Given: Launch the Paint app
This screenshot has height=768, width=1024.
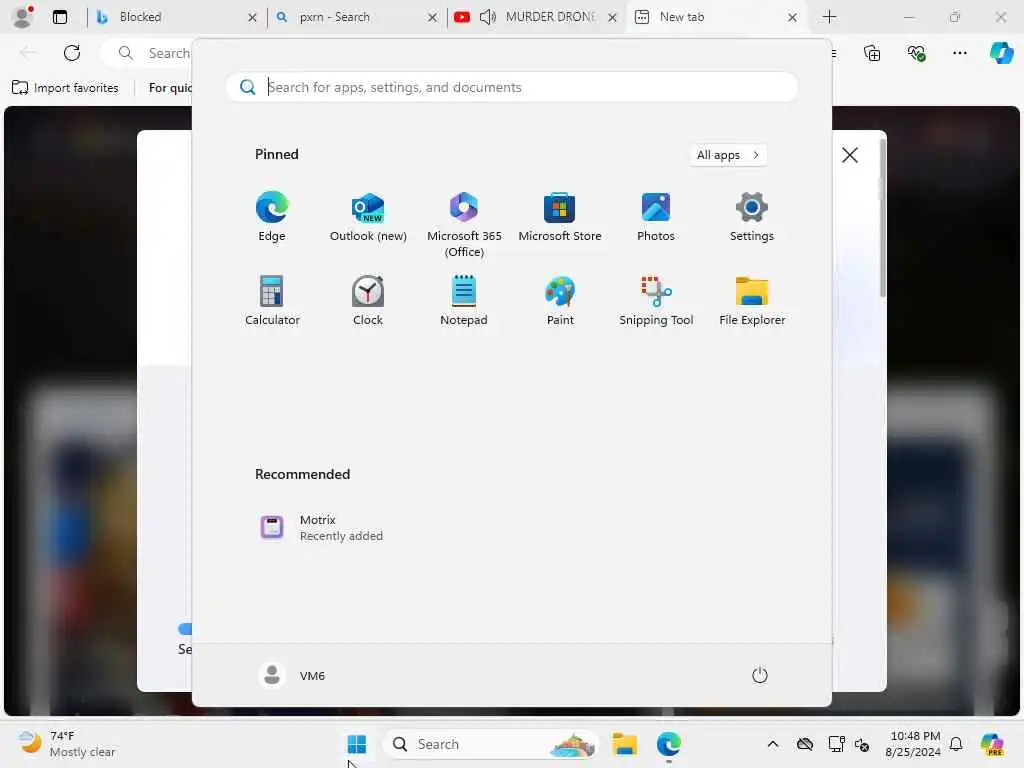Looking at the screenshot, I should 560,300.
